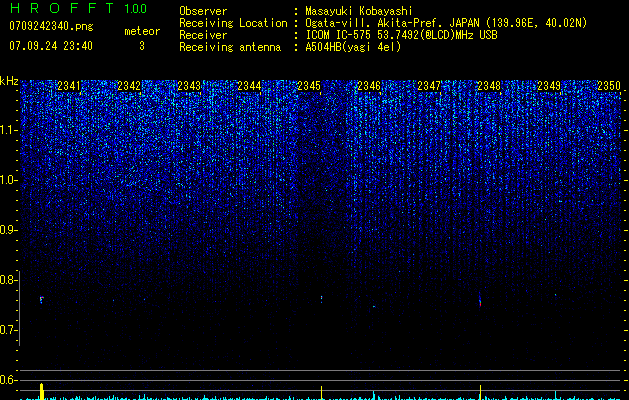Click the 2341 time marker
Screen dimensions: 629x400
coord(69,86)
